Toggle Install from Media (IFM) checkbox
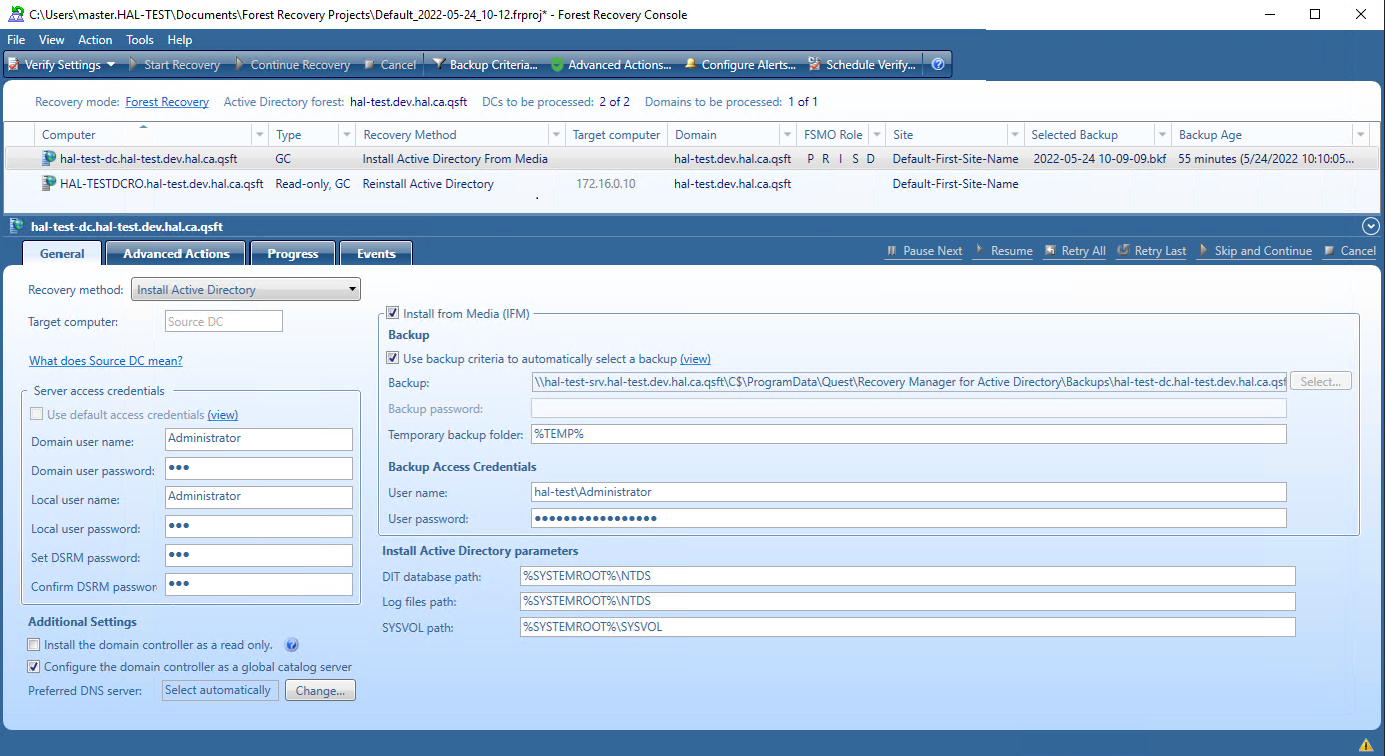 [393, 313]
